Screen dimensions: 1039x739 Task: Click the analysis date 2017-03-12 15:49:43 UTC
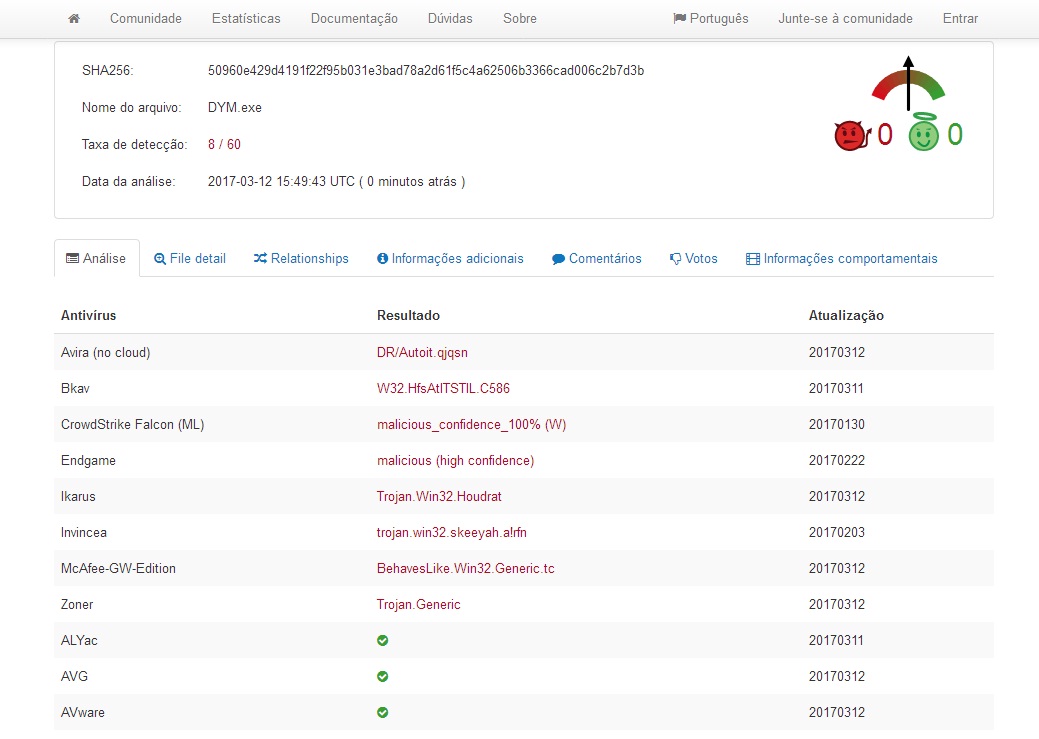coord(281,182)
